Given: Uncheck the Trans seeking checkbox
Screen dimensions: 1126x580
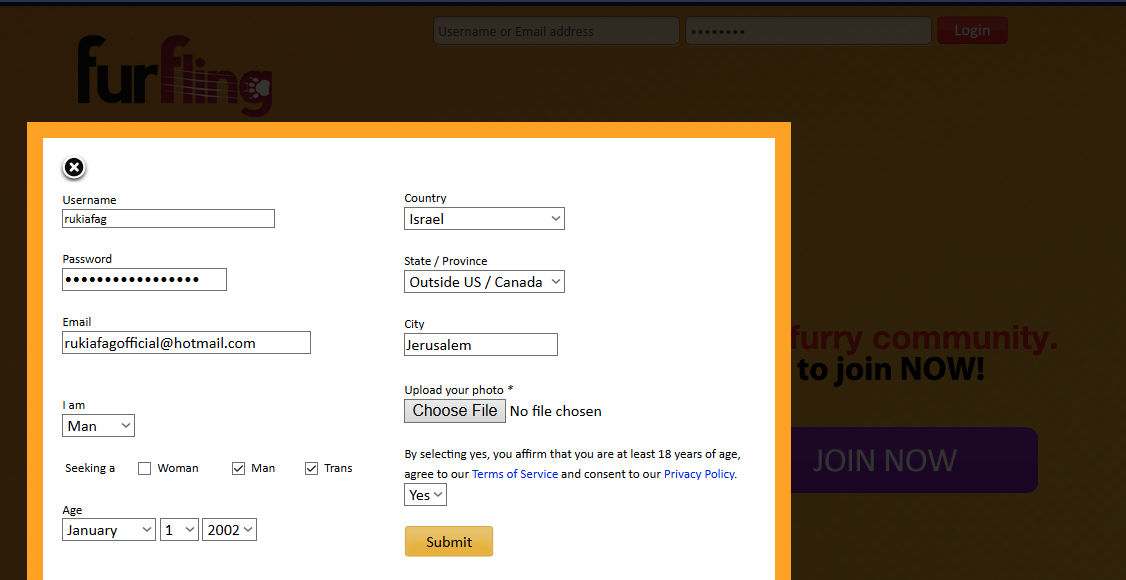Looking at the screenshot, I should click(311, 469).
